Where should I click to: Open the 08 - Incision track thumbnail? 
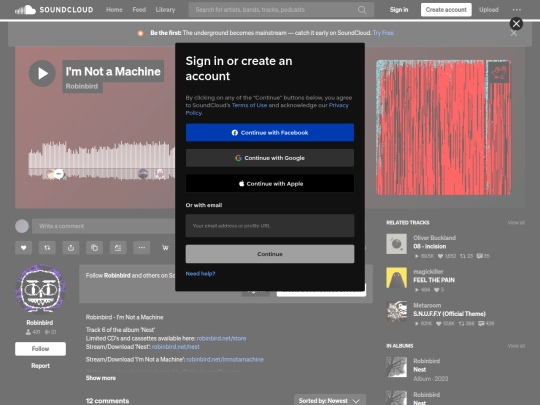click(396, 244)
